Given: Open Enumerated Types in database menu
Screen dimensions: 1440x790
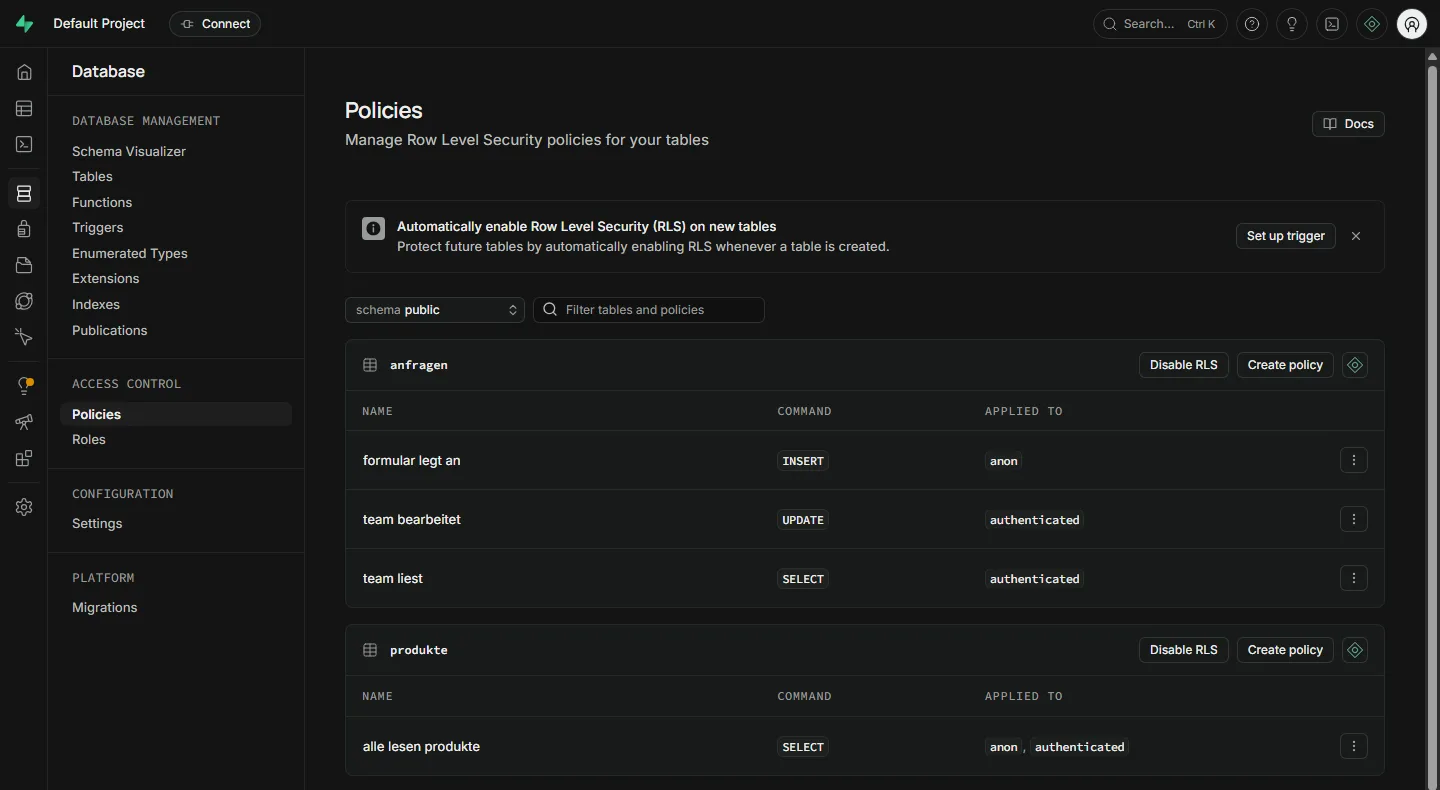Looking at the screenshot, I should point(130,253).
